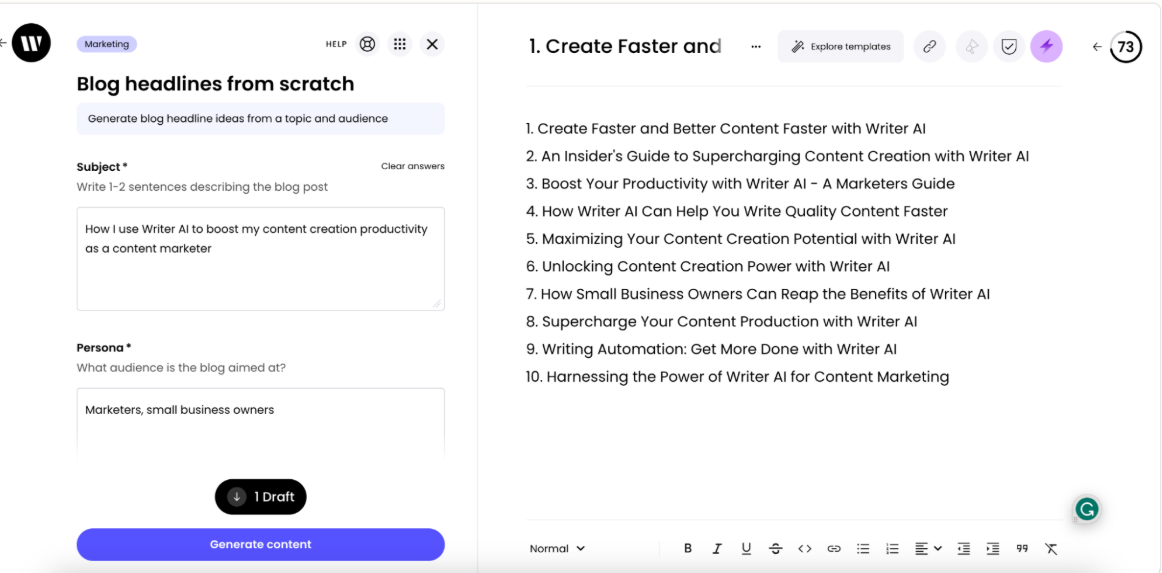Viewport: 1162px width, 573px height.
Task: Click 'Blog headlines from scratch' heading
Action: pos(216,84)
